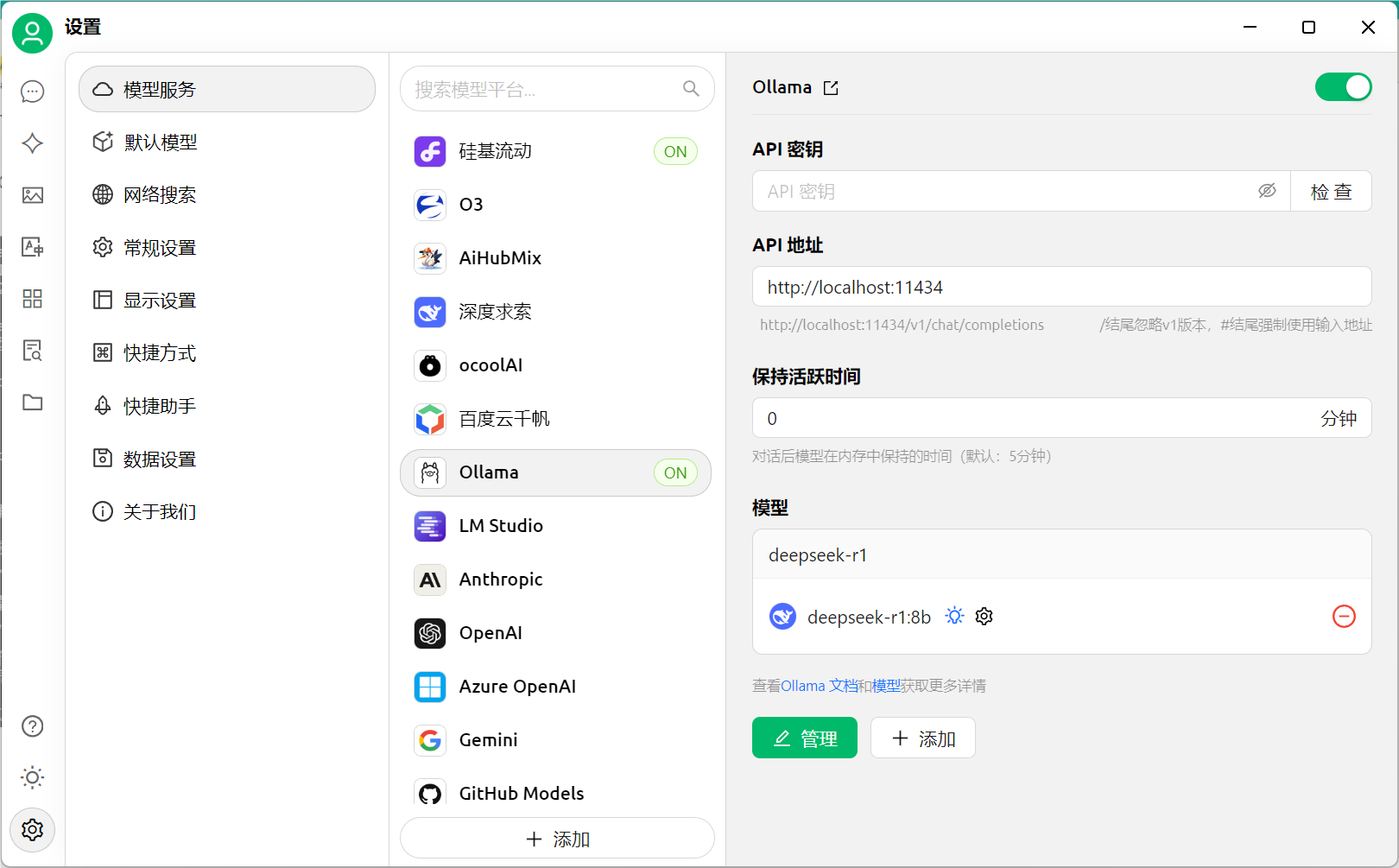Click the deepseek-r1:8b model logo
Image resolution: width=1399 pixels, height=868 pixels.
[x=782, y=617]
